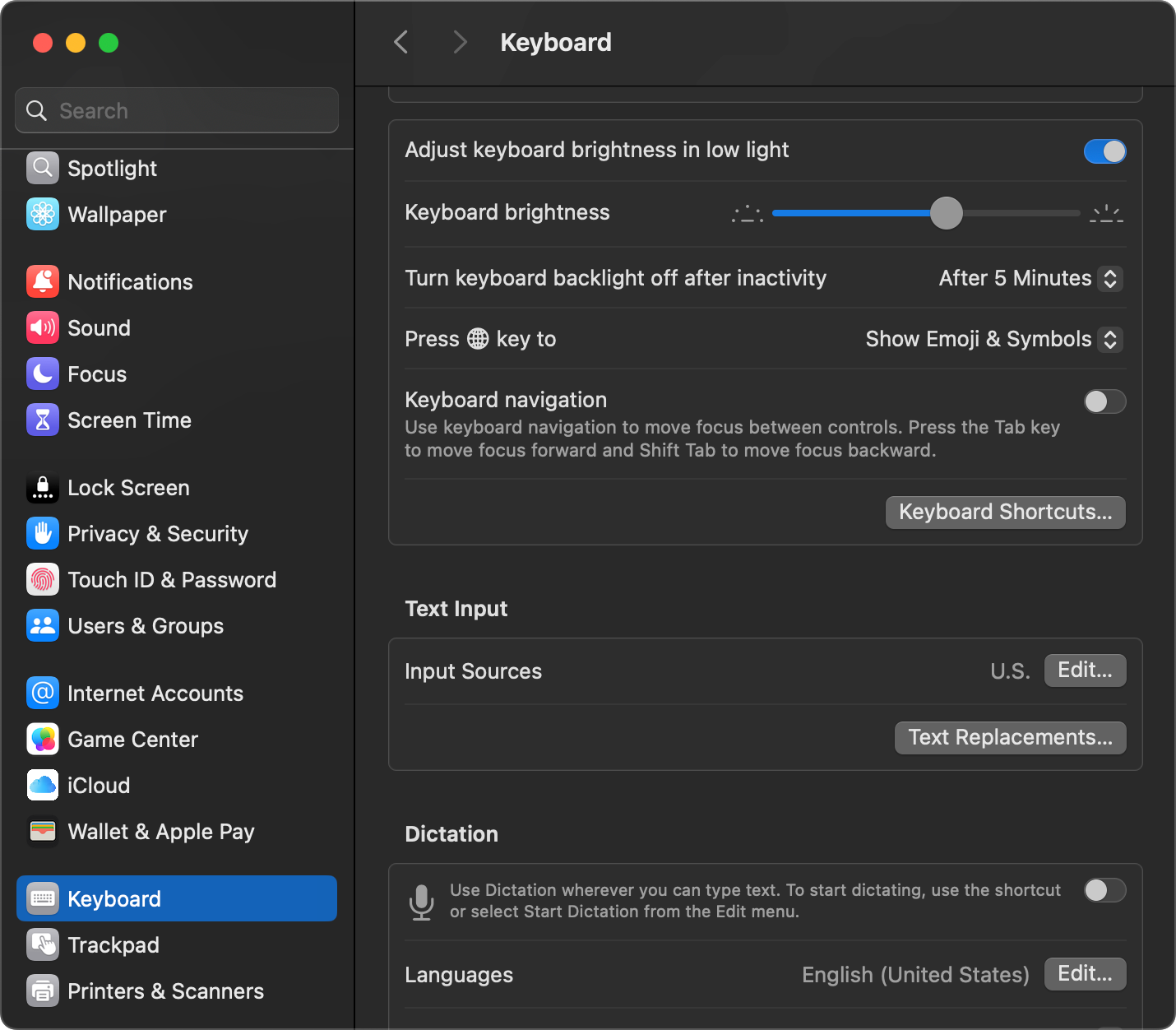
Task: Click the 'Dictation' section heading
Action: point(451,834)
